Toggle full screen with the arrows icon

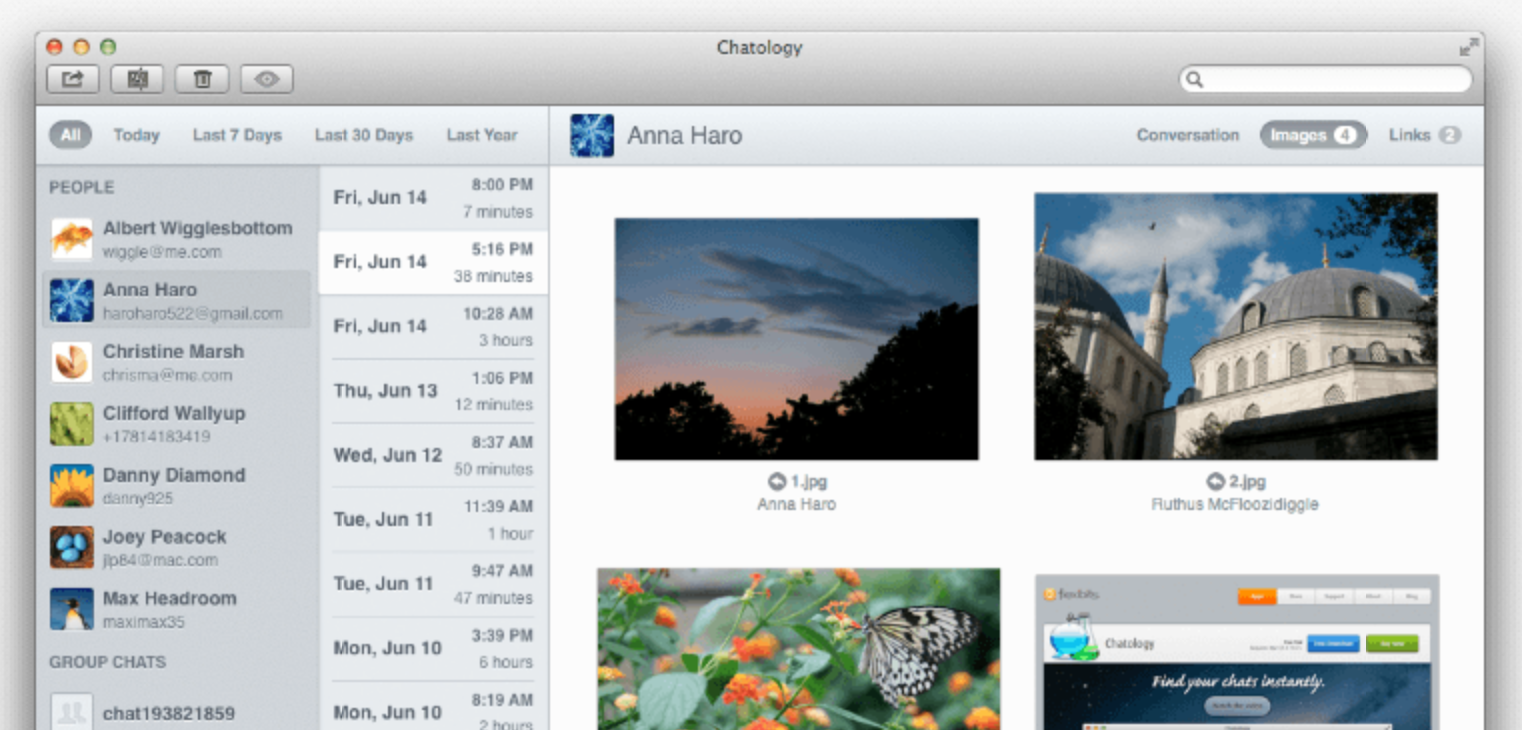tap(1468, 47)
